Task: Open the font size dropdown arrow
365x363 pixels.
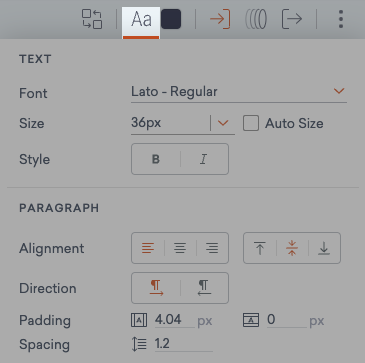Action: pyautogui.click(x=223, y=123)
